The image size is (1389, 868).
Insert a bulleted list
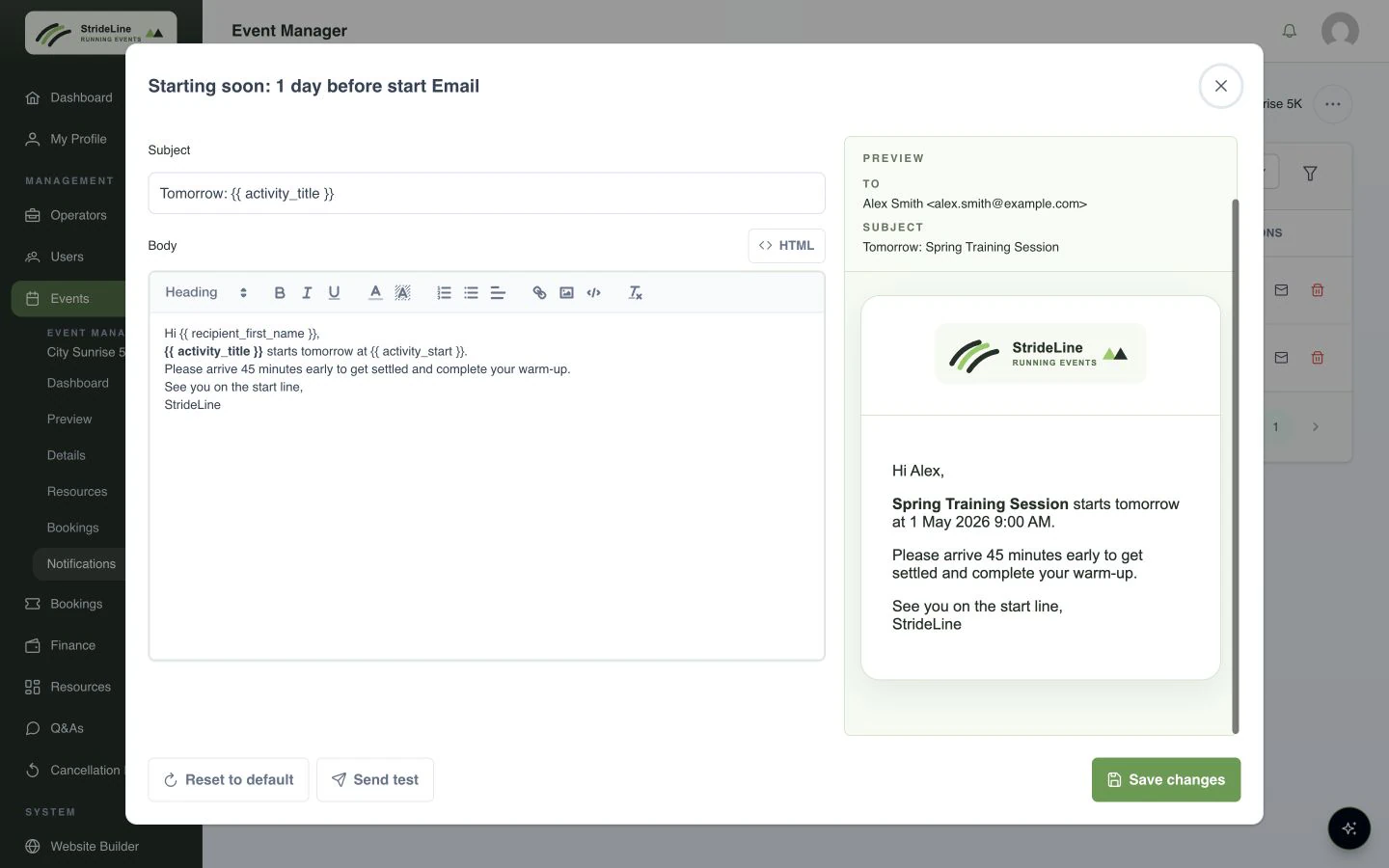coord(471,292)
